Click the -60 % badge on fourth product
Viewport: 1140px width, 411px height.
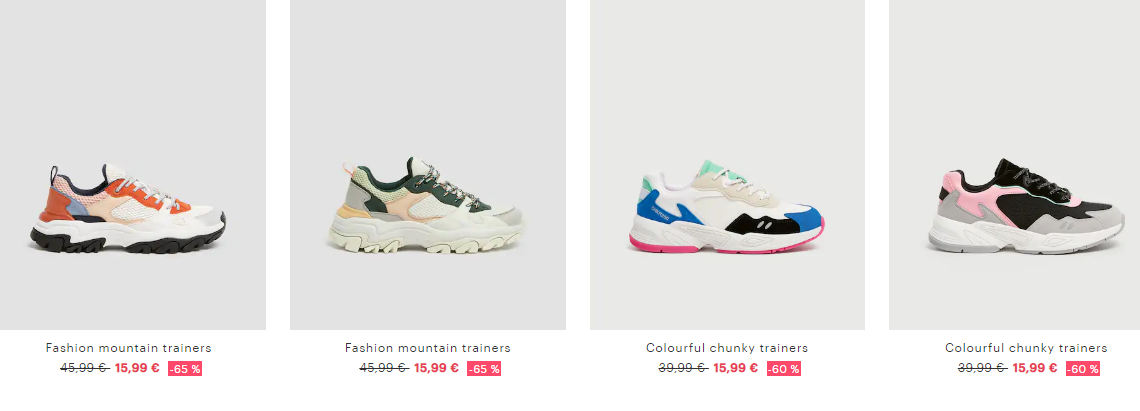[x=1083, y=369]
